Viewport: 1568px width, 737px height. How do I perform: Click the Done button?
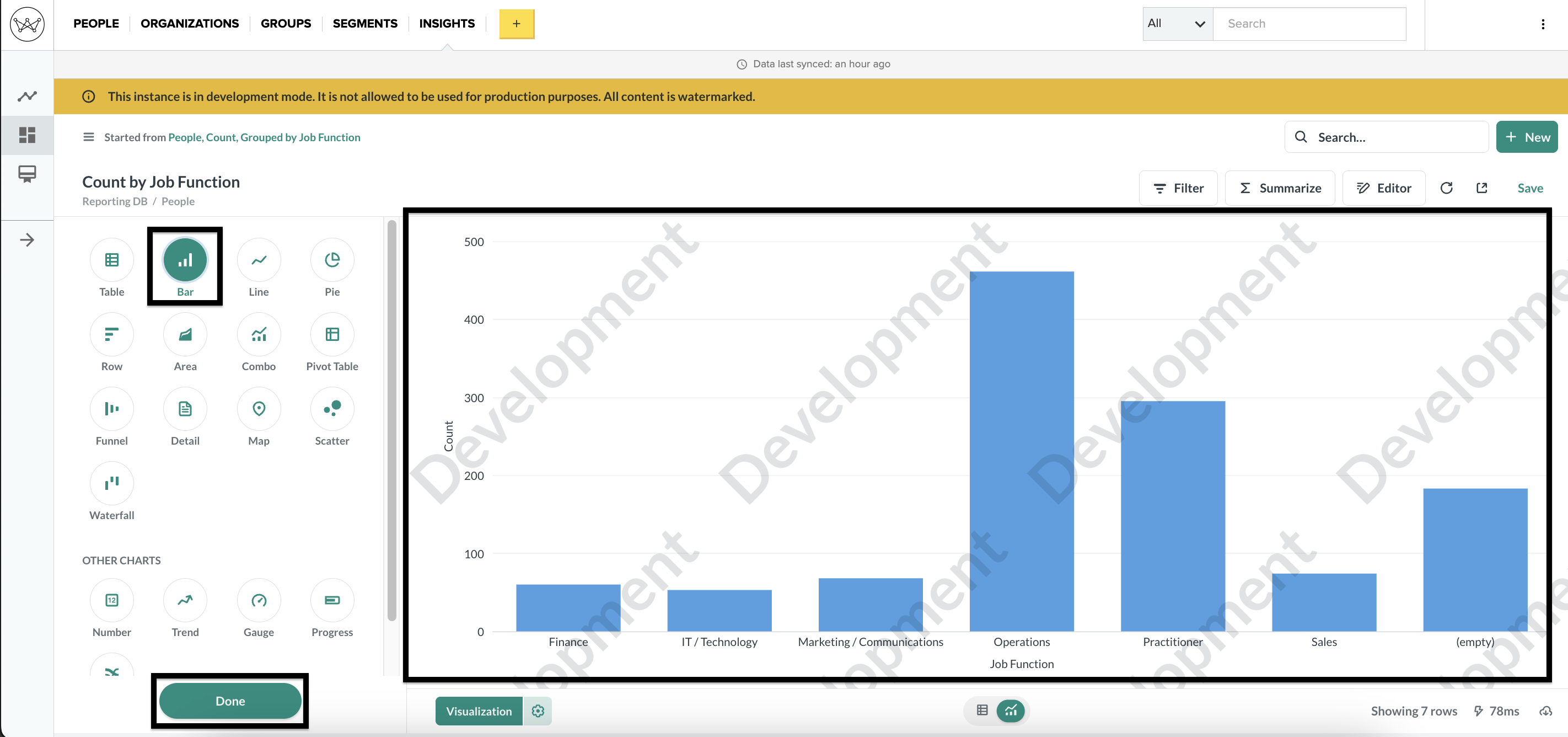[x=230, y=701]
